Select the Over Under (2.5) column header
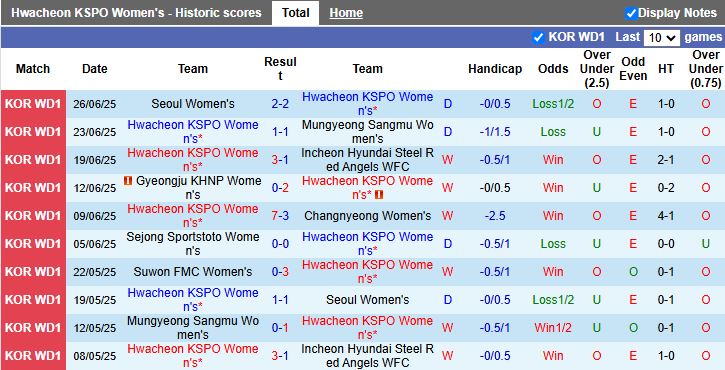Screen dimensions: 725x370 coord(597,69)
